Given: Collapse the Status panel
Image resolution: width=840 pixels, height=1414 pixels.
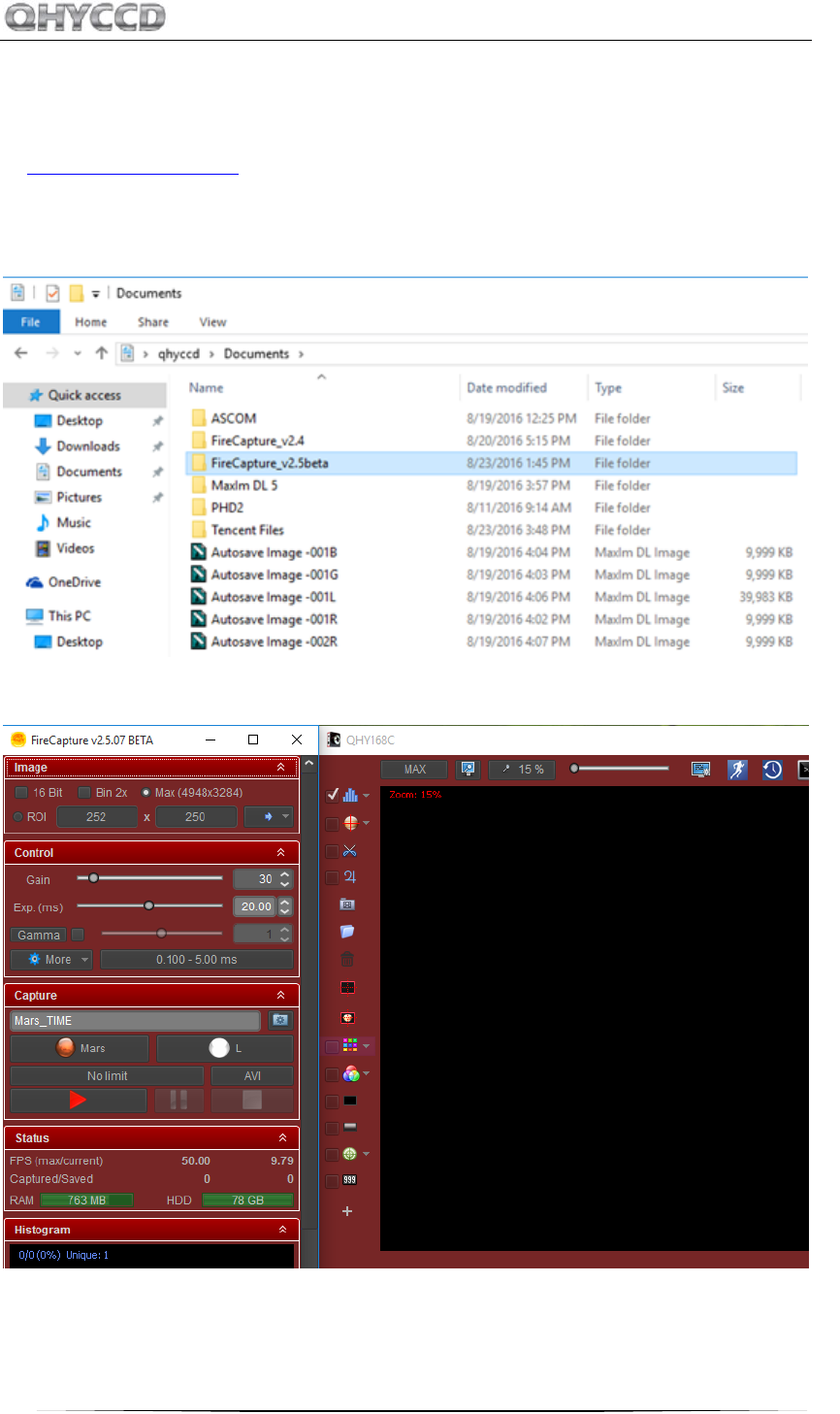Looking at the screenshot, I should point(282,1137).
